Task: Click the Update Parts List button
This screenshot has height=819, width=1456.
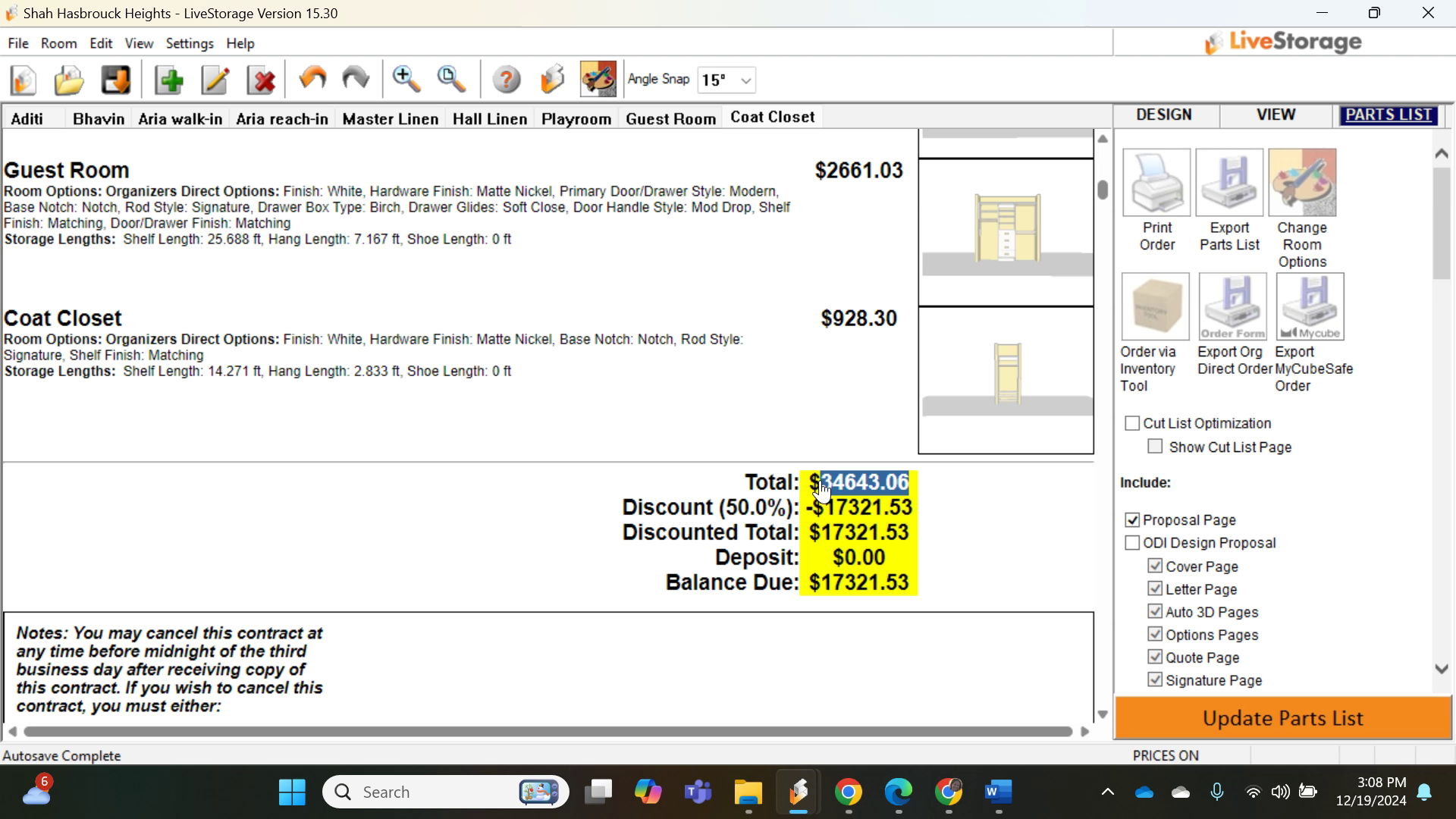Action: [x=1282, y=718]
